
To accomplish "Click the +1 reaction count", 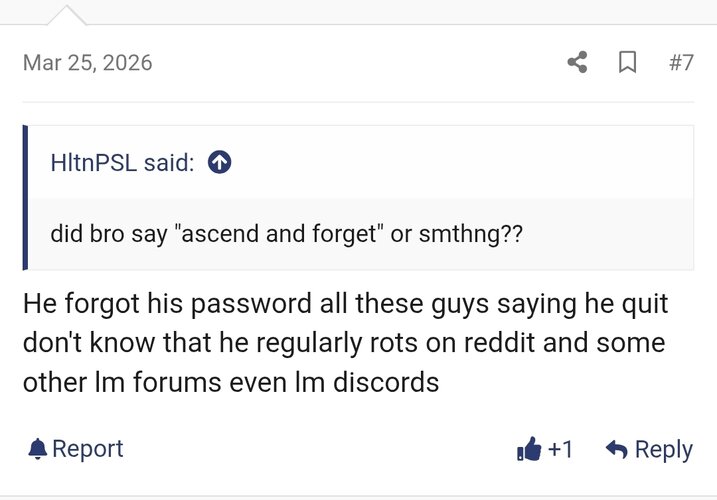I will tap(560, 450).
